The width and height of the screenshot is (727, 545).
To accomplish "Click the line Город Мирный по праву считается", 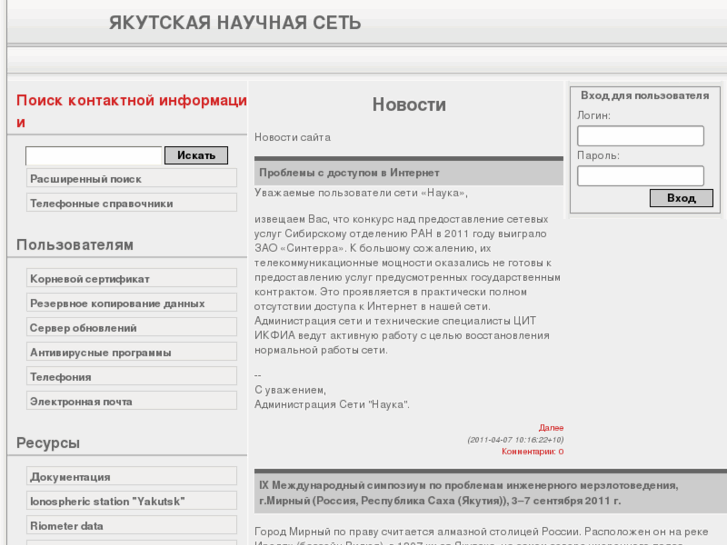I will pyautogui.click(x=481, y=532).
